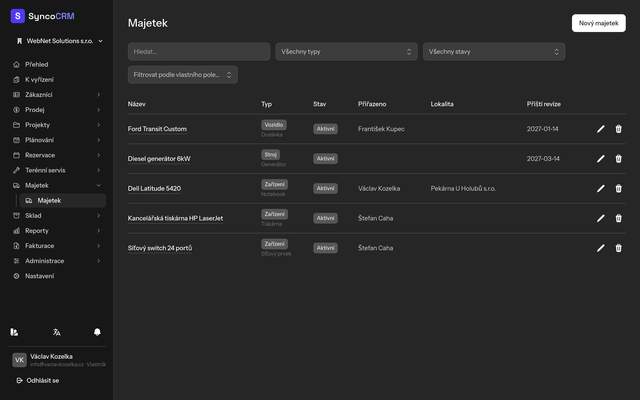Open Kancelářská tiskárna HP LaserJet link
The image size is (640, 400).
[x=176, y=218]
